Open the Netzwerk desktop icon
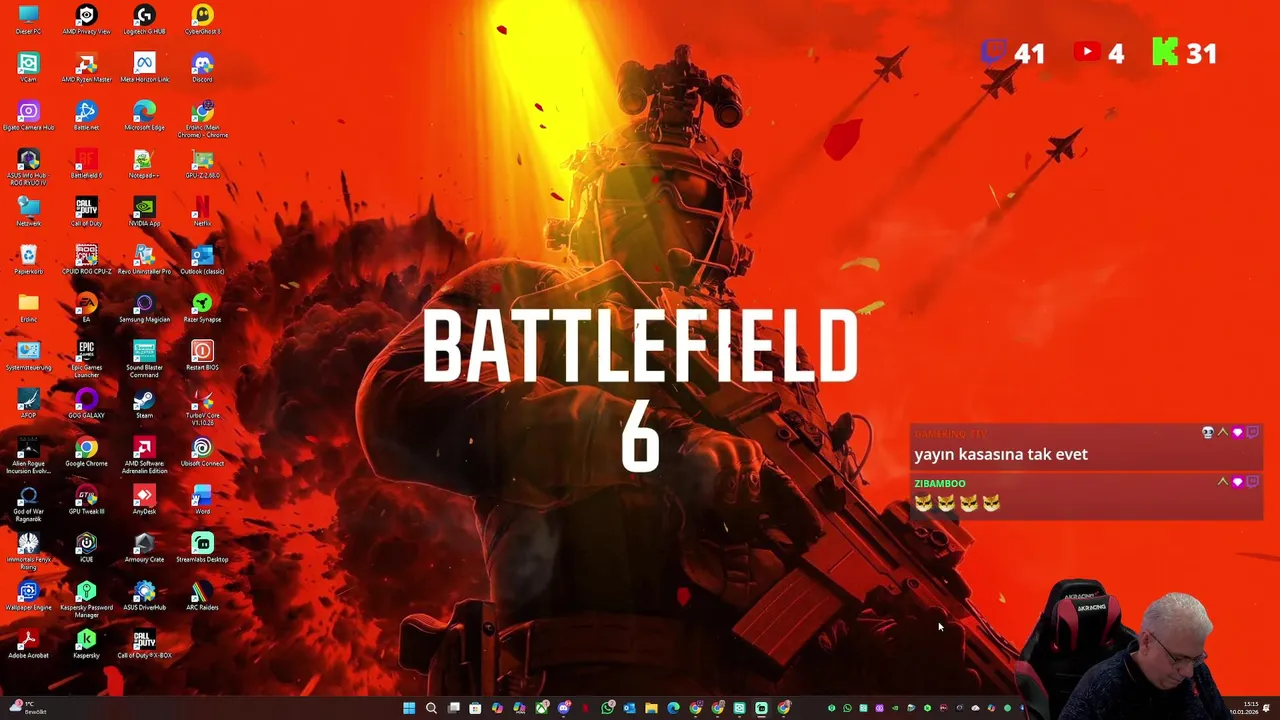The width and height of the screenshot is (1280, 720). tap(28, 211)
